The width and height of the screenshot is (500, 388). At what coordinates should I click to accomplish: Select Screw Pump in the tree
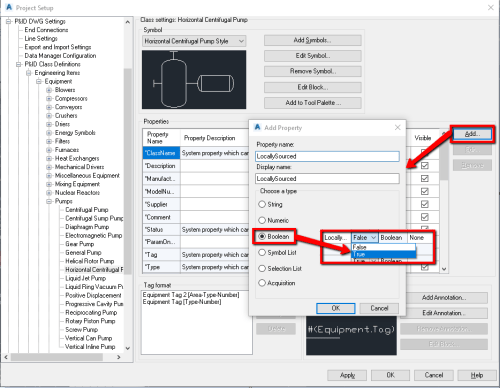(81, 330)
